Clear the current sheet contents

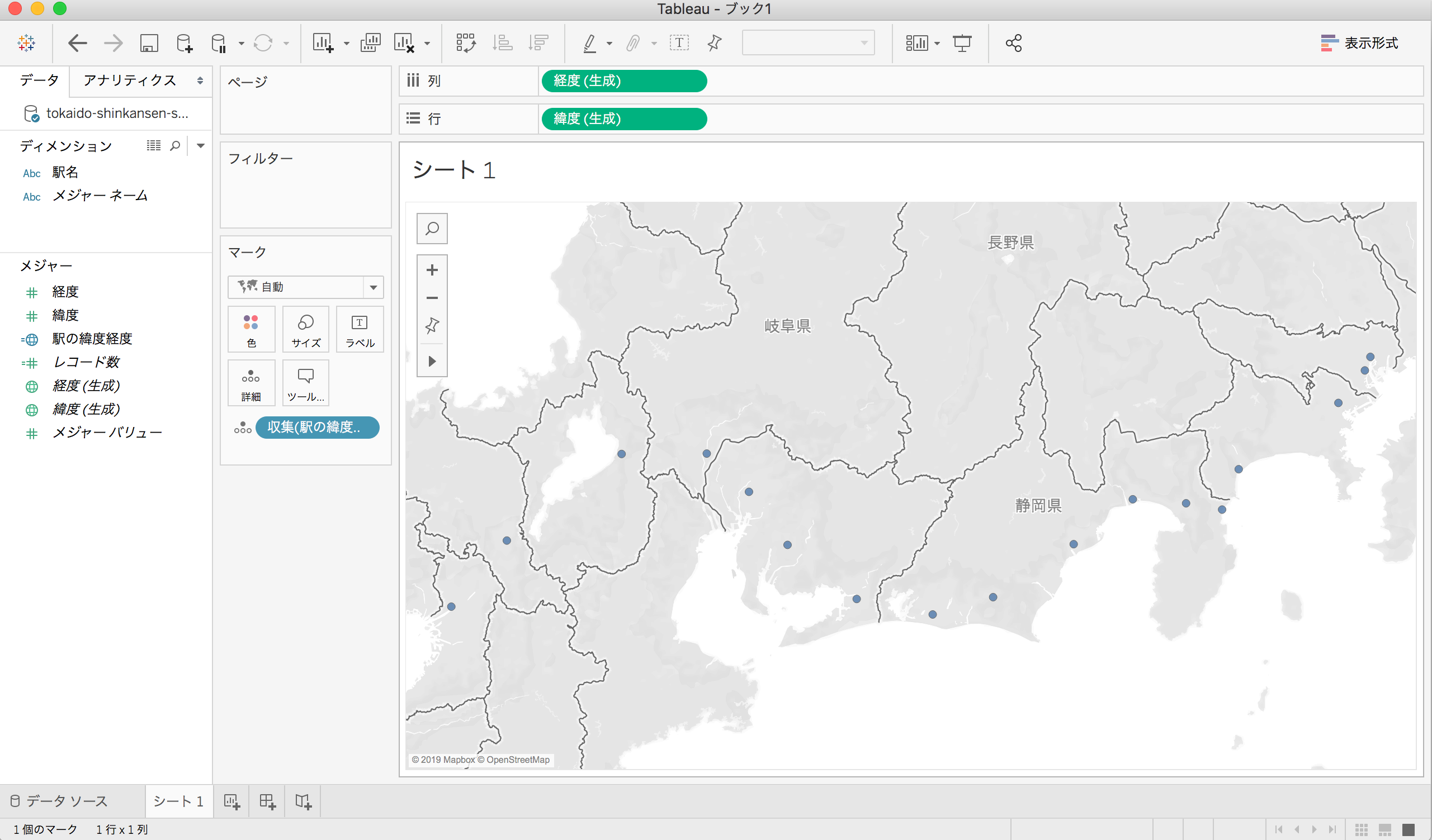tap(405, 42)
